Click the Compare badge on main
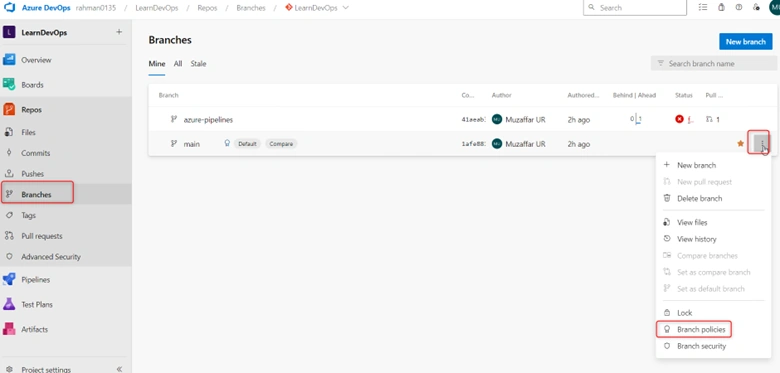This screenshot has height=373, width=780. tap(281, 144)
